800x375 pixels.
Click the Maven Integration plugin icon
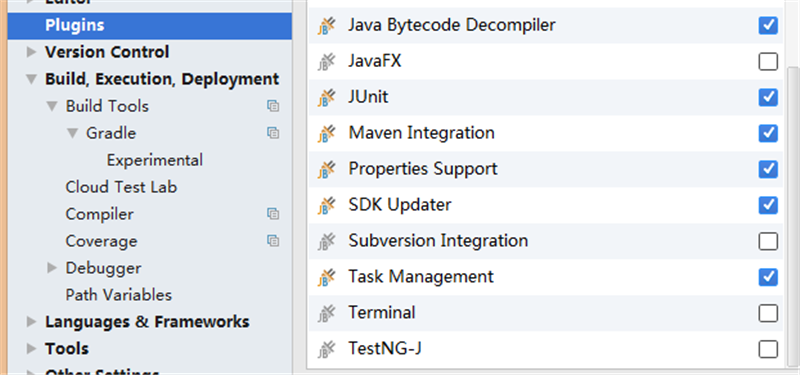coord(326,133)
